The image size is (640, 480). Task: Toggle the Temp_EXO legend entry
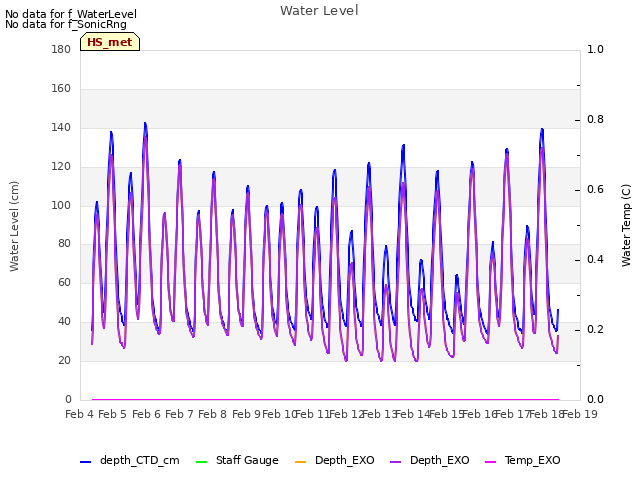pos(522,460)
